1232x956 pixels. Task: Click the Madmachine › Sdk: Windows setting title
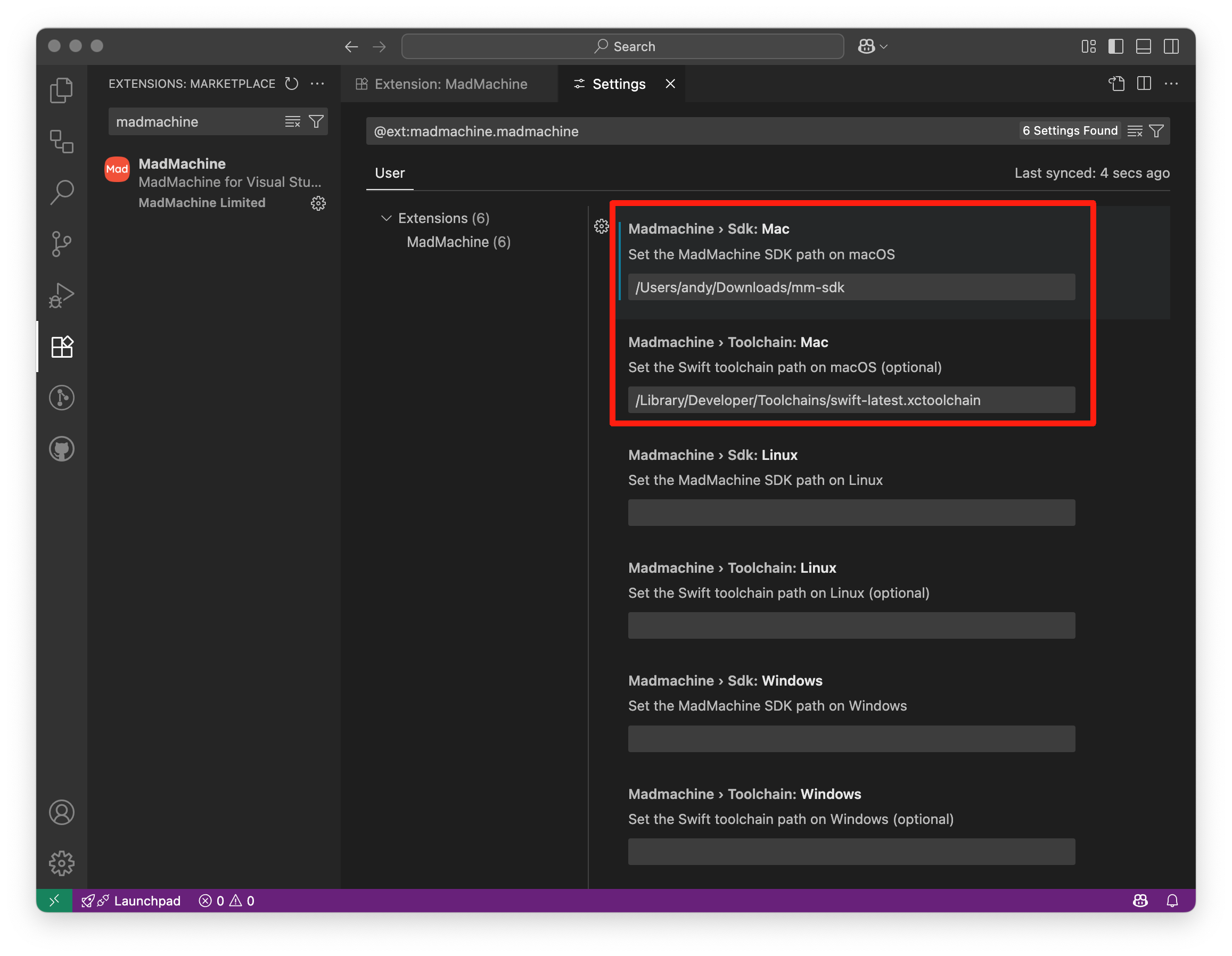click(x=726, y=681)
